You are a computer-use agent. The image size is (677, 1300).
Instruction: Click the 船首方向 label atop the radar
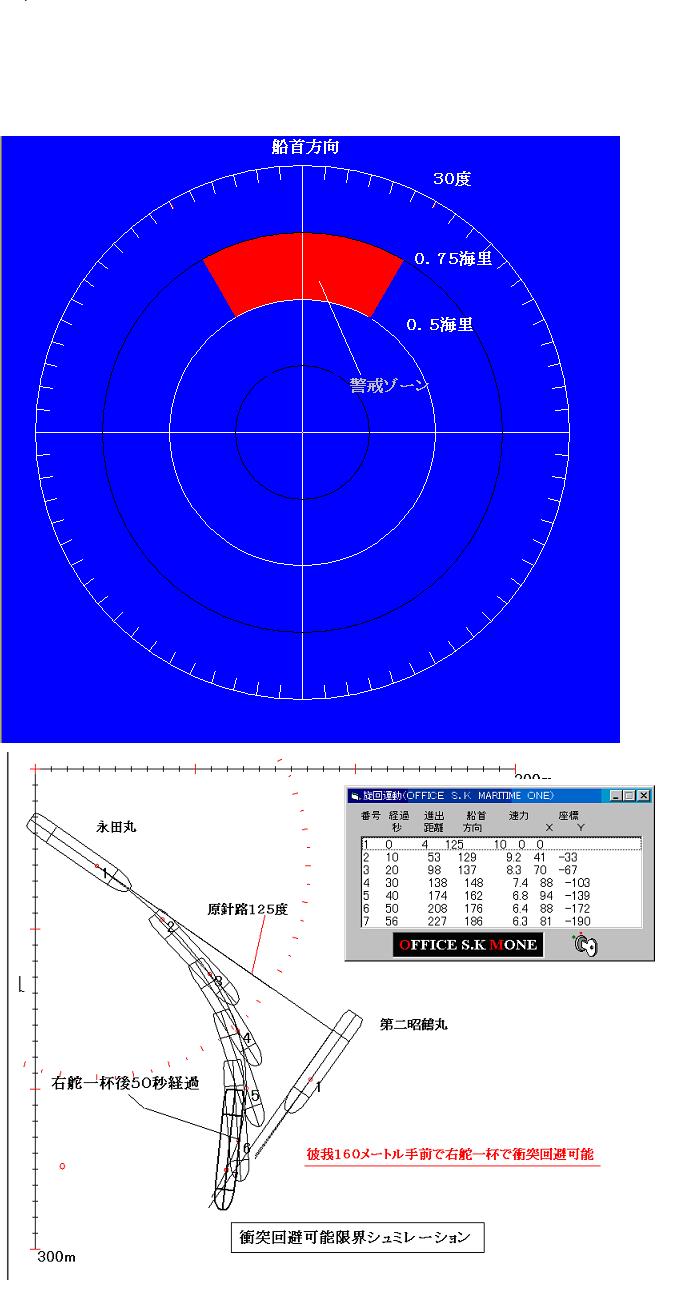(305, 147)
